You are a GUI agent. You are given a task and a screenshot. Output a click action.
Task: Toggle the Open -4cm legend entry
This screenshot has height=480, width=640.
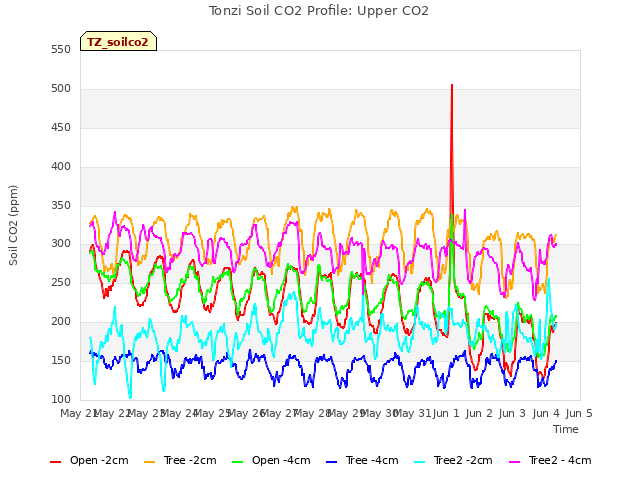tap(271, 460)
